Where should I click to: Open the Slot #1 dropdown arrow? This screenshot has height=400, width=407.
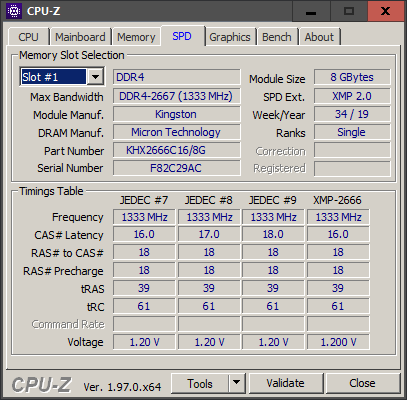point(95,77)
